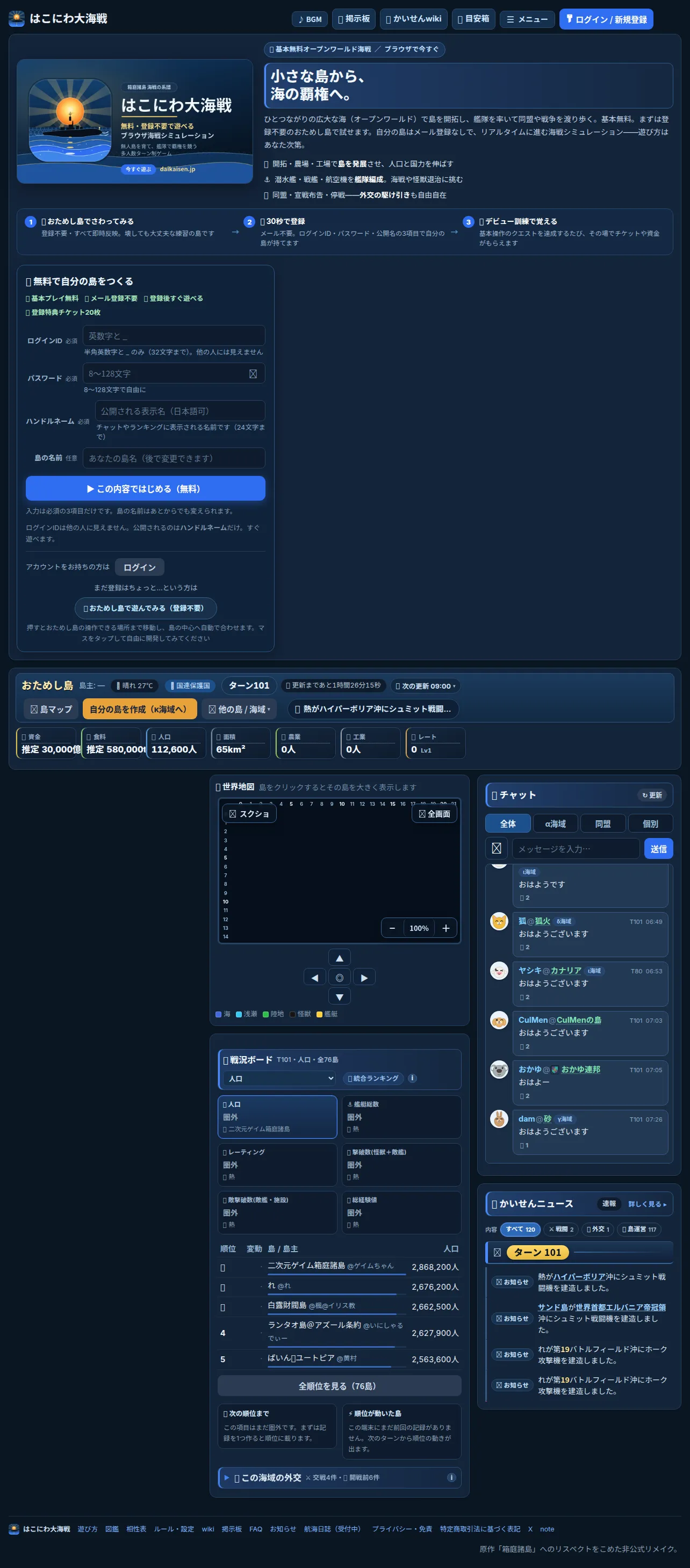Click the 陸地 legend color swatch
Viewport: 690px width, 1568px height.
tap(265, 1014)
